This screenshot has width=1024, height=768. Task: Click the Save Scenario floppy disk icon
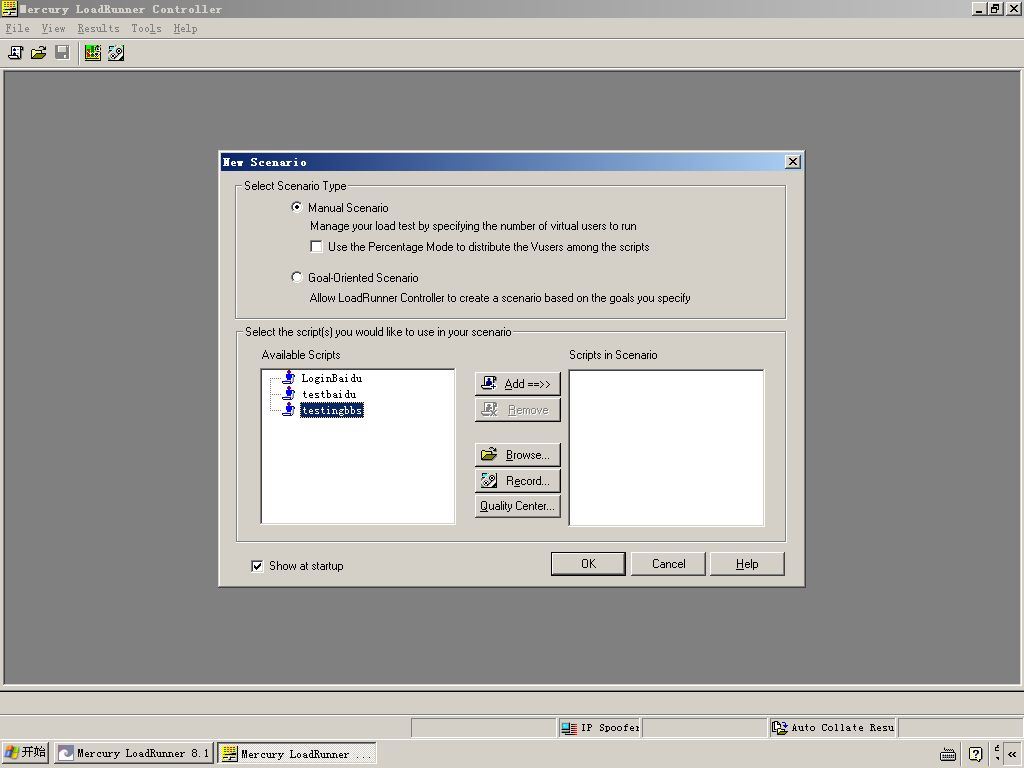click(x=62, y=53)
